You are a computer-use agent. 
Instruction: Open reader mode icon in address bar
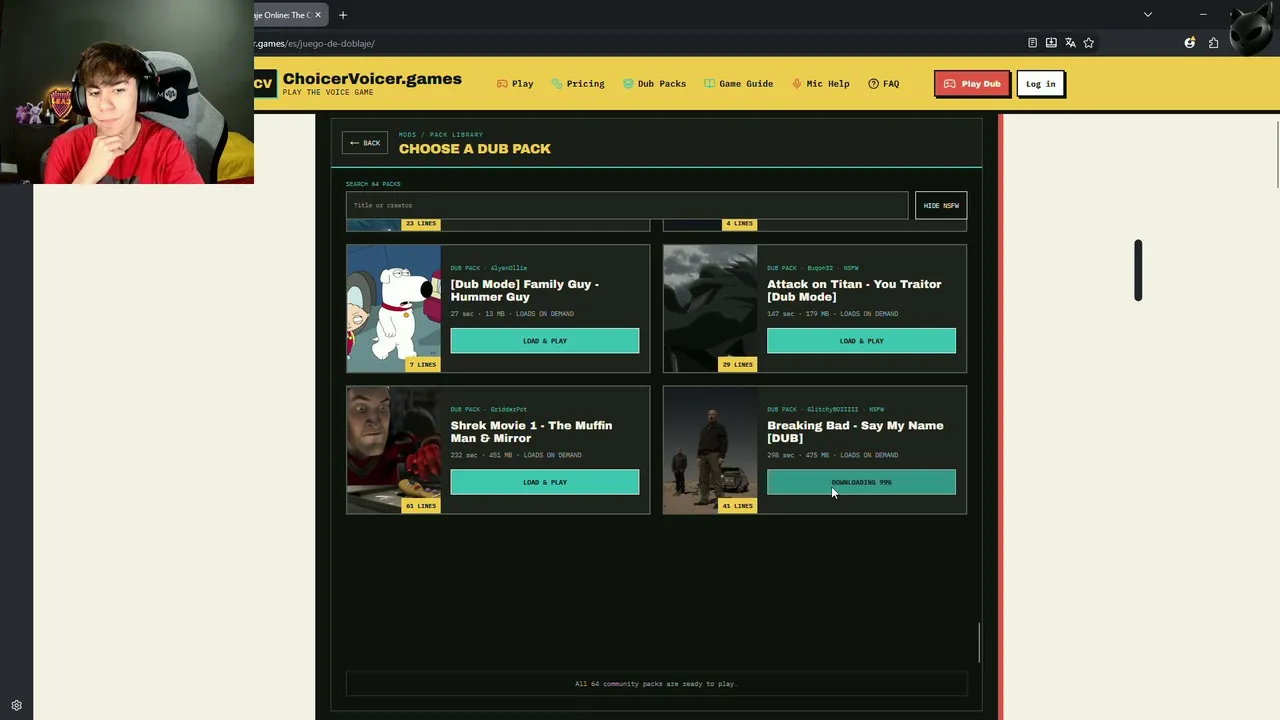[x=1032, y=43]
